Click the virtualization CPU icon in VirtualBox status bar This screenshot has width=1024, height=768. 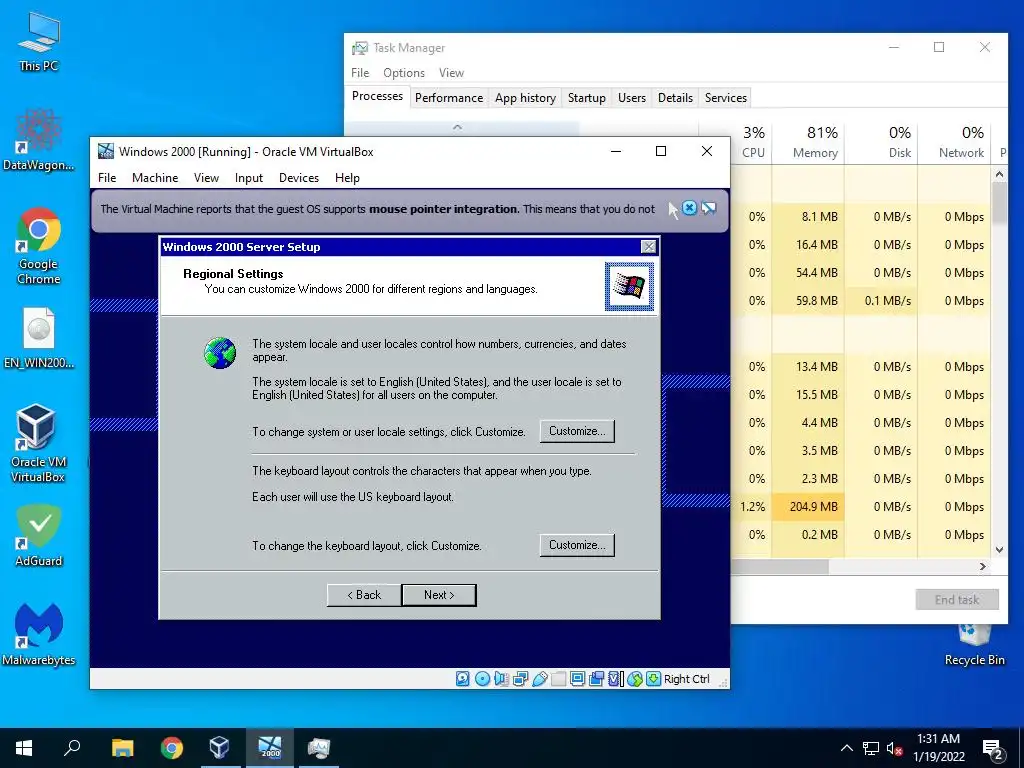(615, 679)
